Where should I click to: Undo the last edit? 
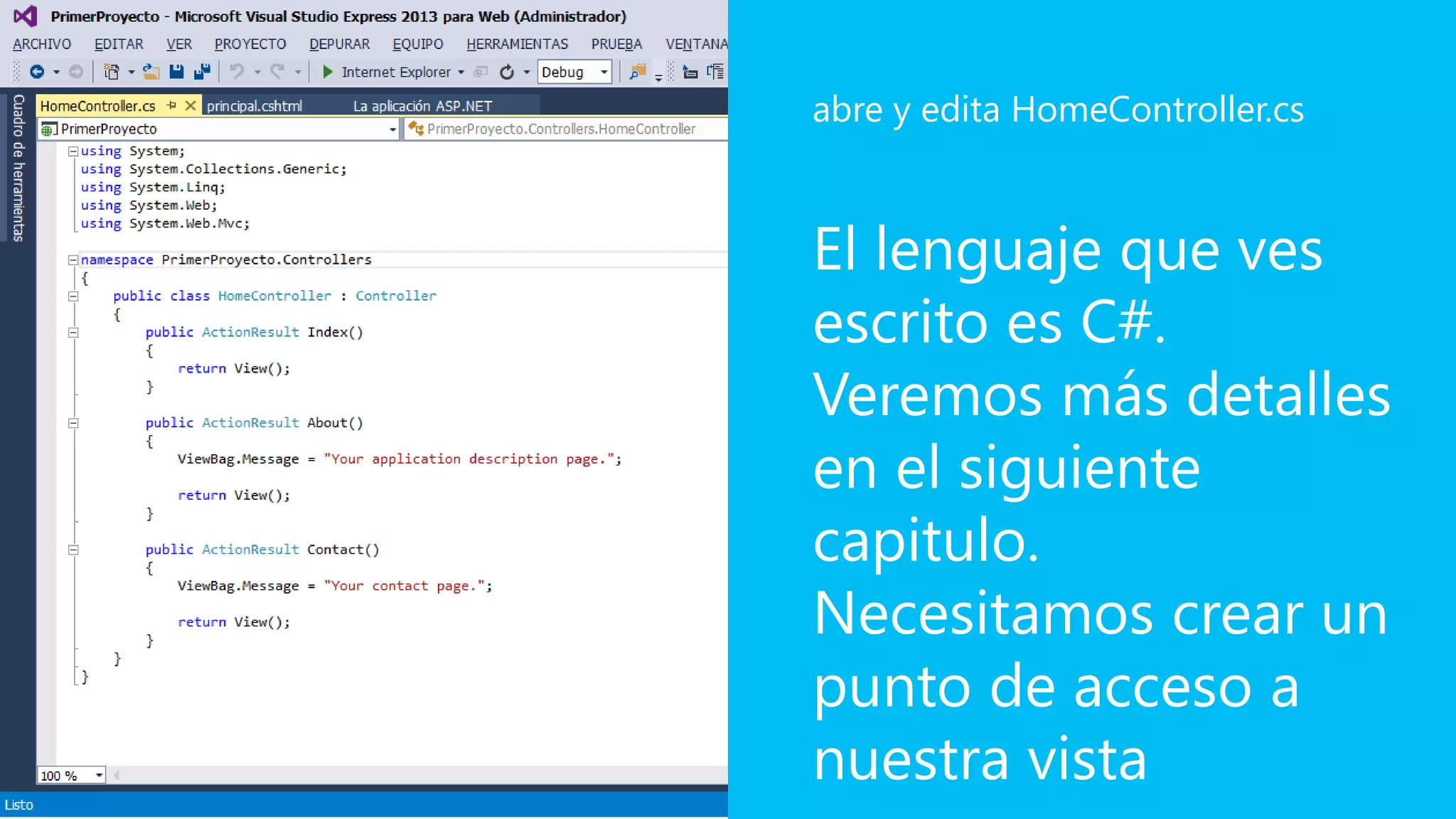point(237,72)
